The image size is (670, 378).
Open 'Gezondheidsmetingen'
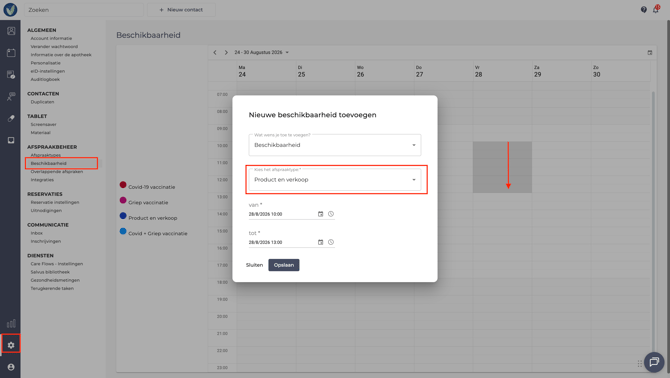coord(55,280)
